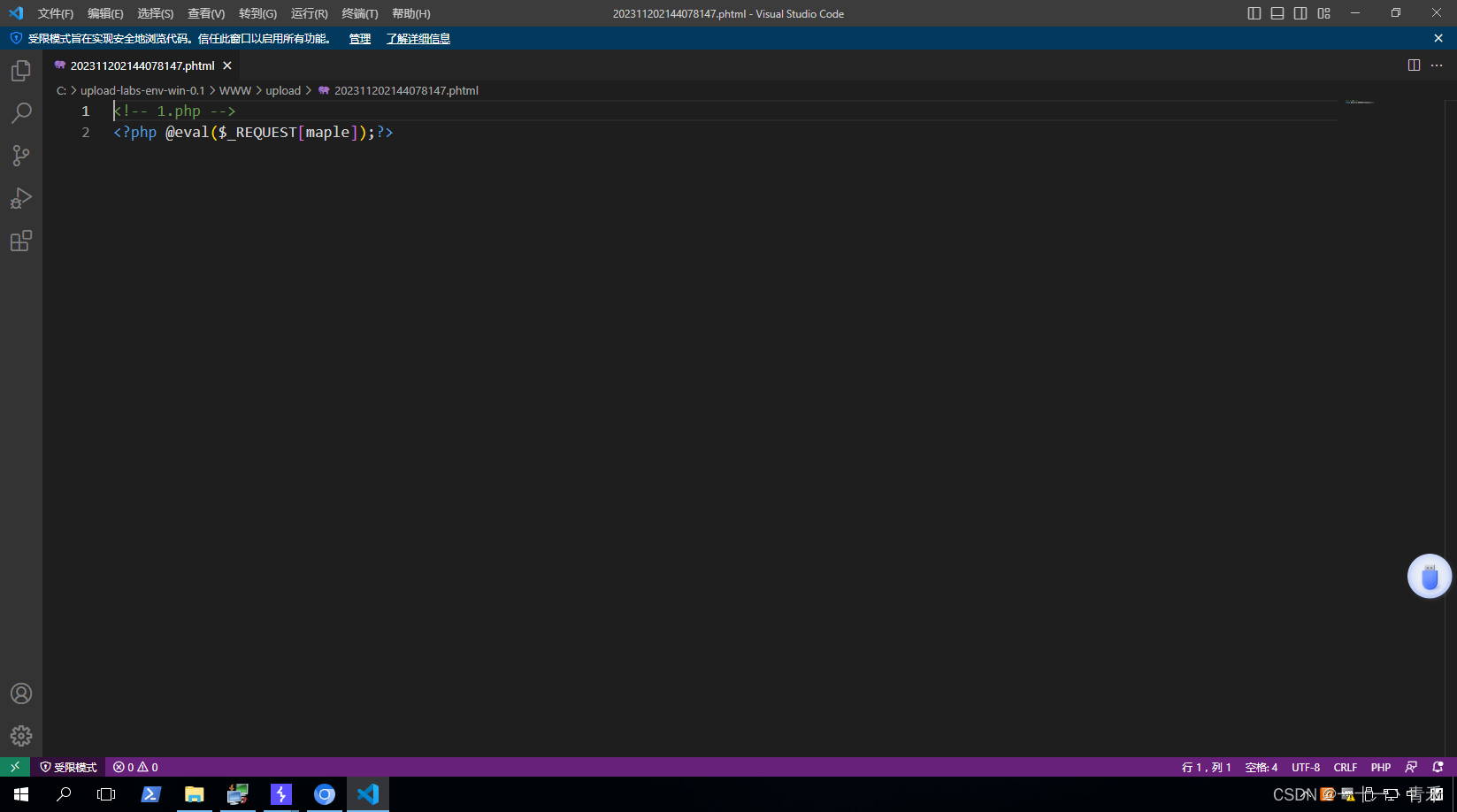Expand the file name breadcrumb
Viewport: 1457px width, 812px height.
(x=406, y=90)
